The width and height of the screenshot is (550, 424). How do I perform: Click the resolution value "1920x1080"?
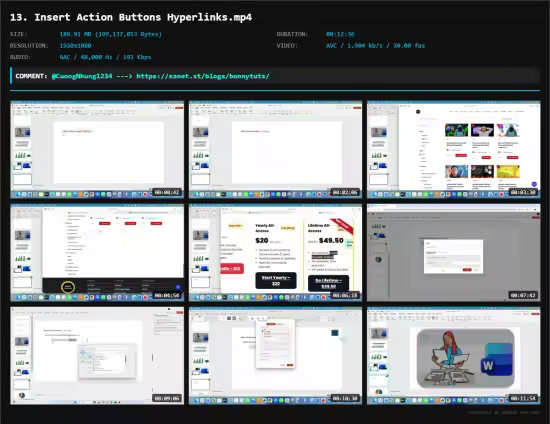[x=75, y=46]
